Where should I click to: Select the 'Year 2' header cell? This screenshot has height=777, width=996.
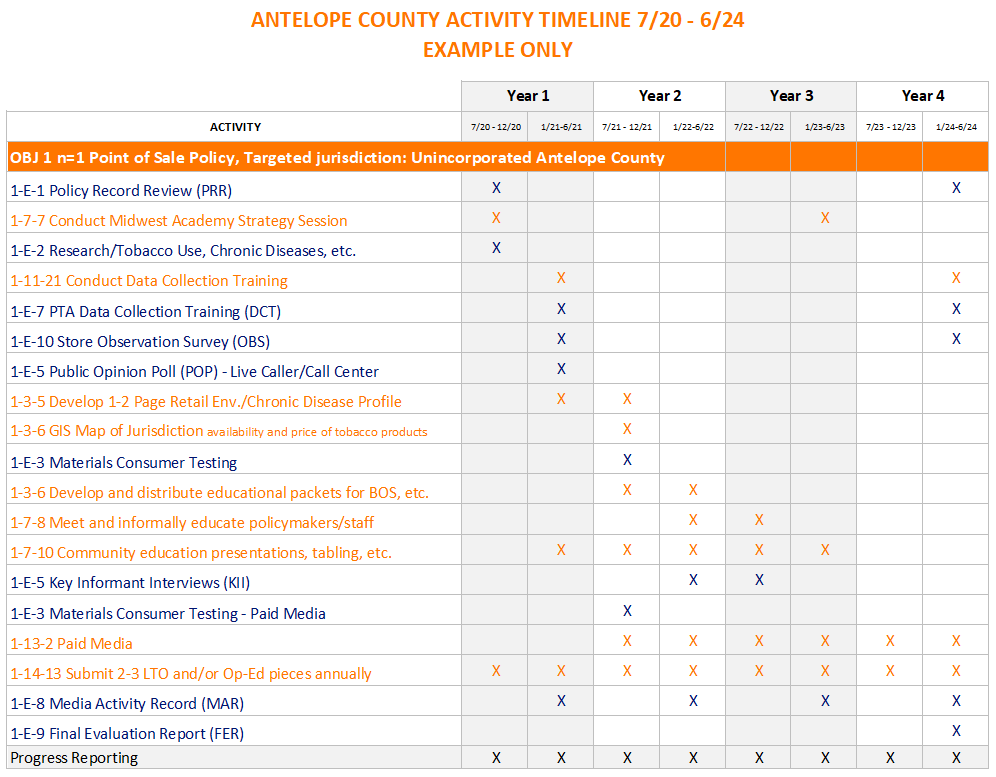[659, 96]
